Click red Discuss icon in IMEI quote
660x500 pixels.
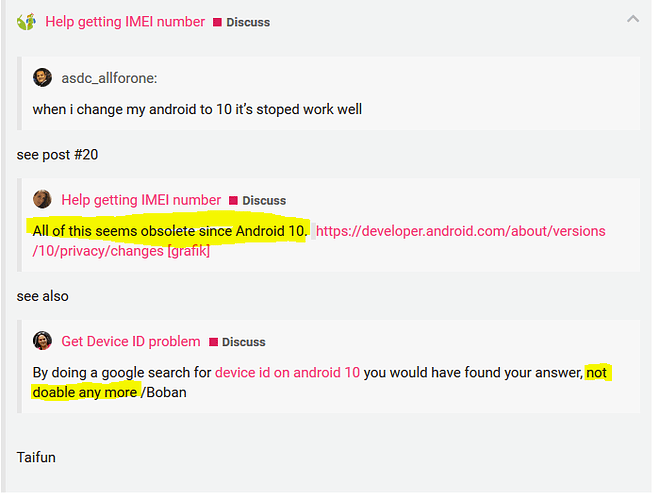coord(233,201)
